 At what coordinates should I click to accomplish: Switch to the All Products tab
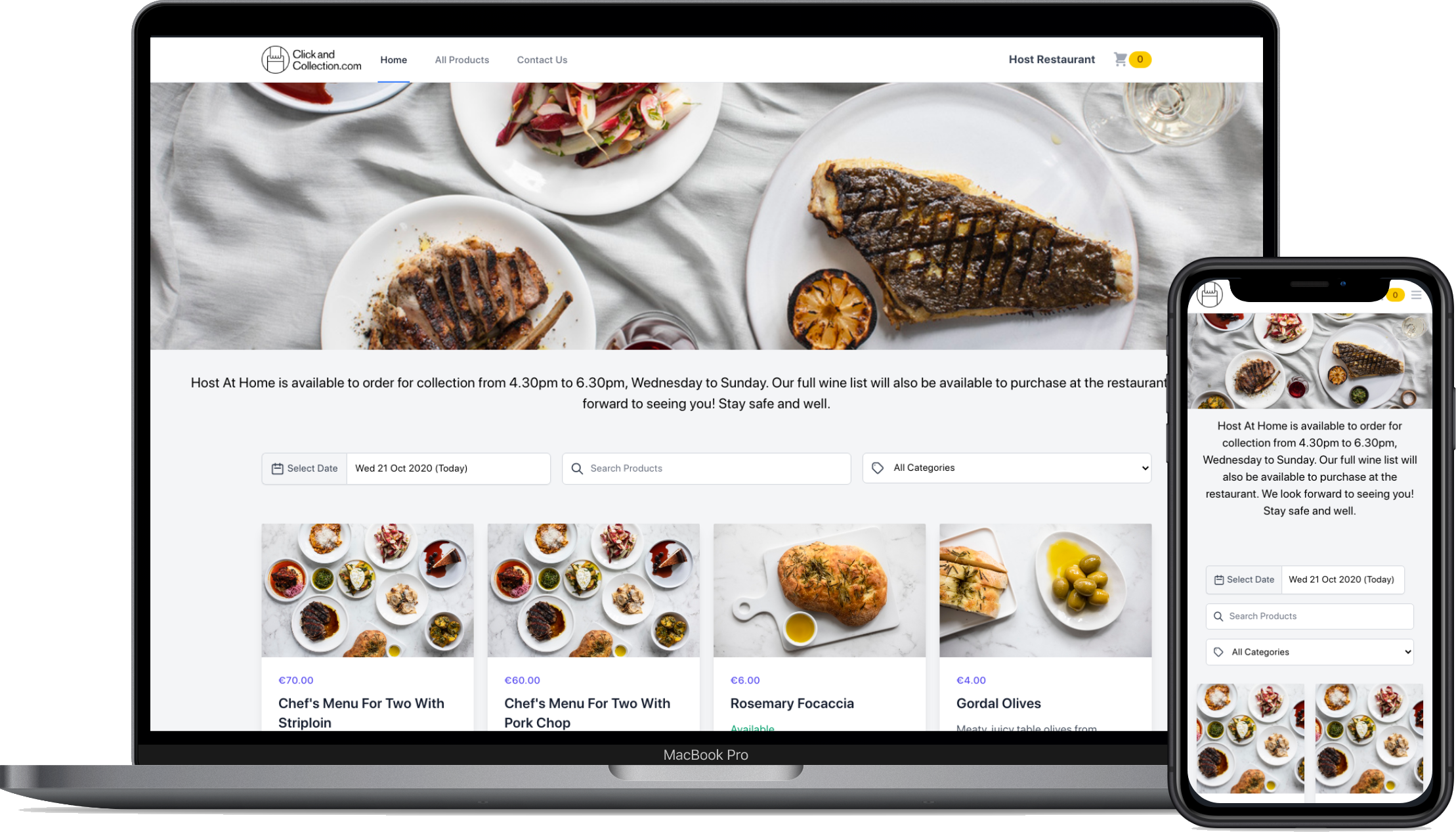tap(462, 60)
